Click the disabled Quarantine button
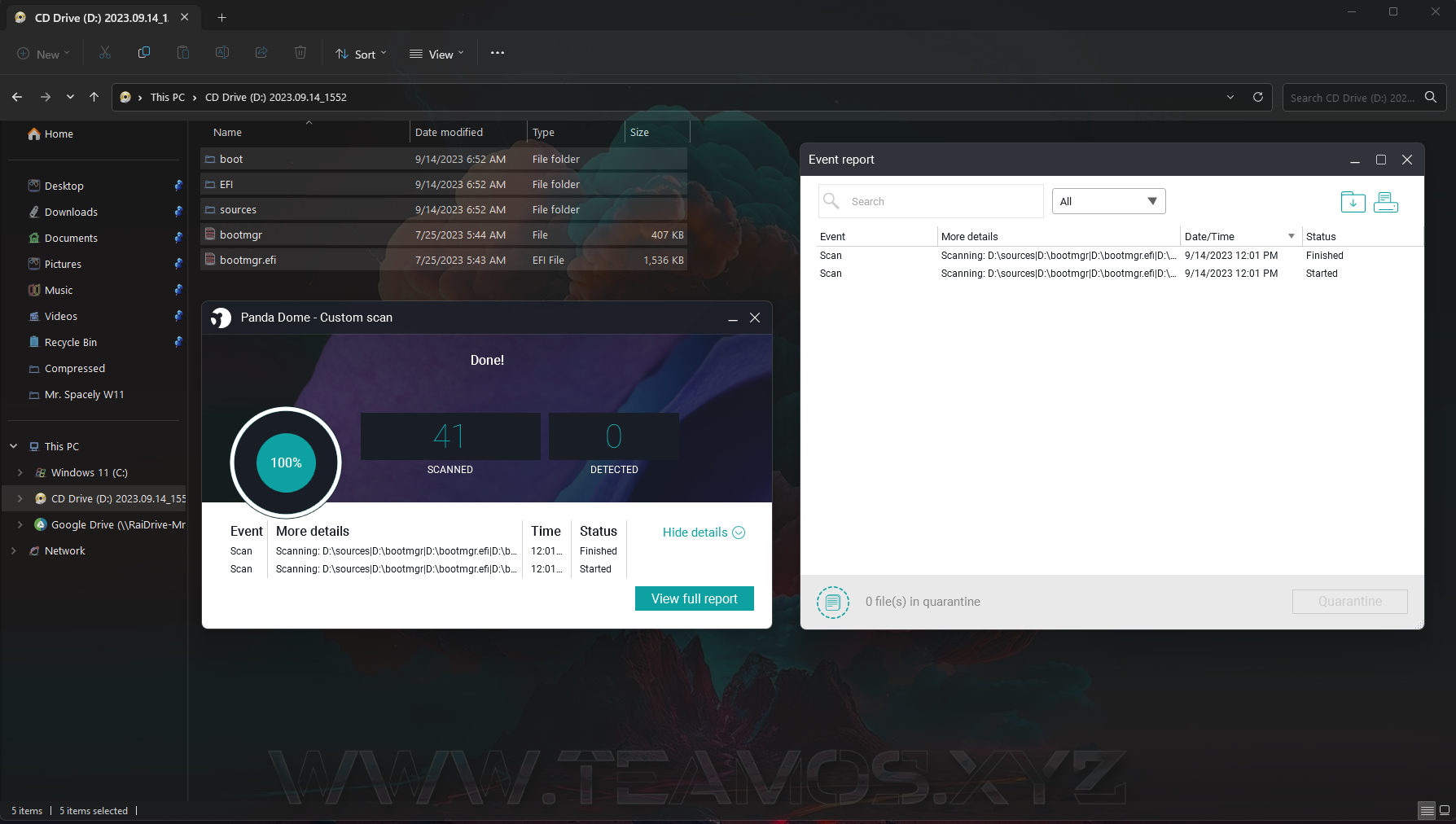 click(1349, 602)
